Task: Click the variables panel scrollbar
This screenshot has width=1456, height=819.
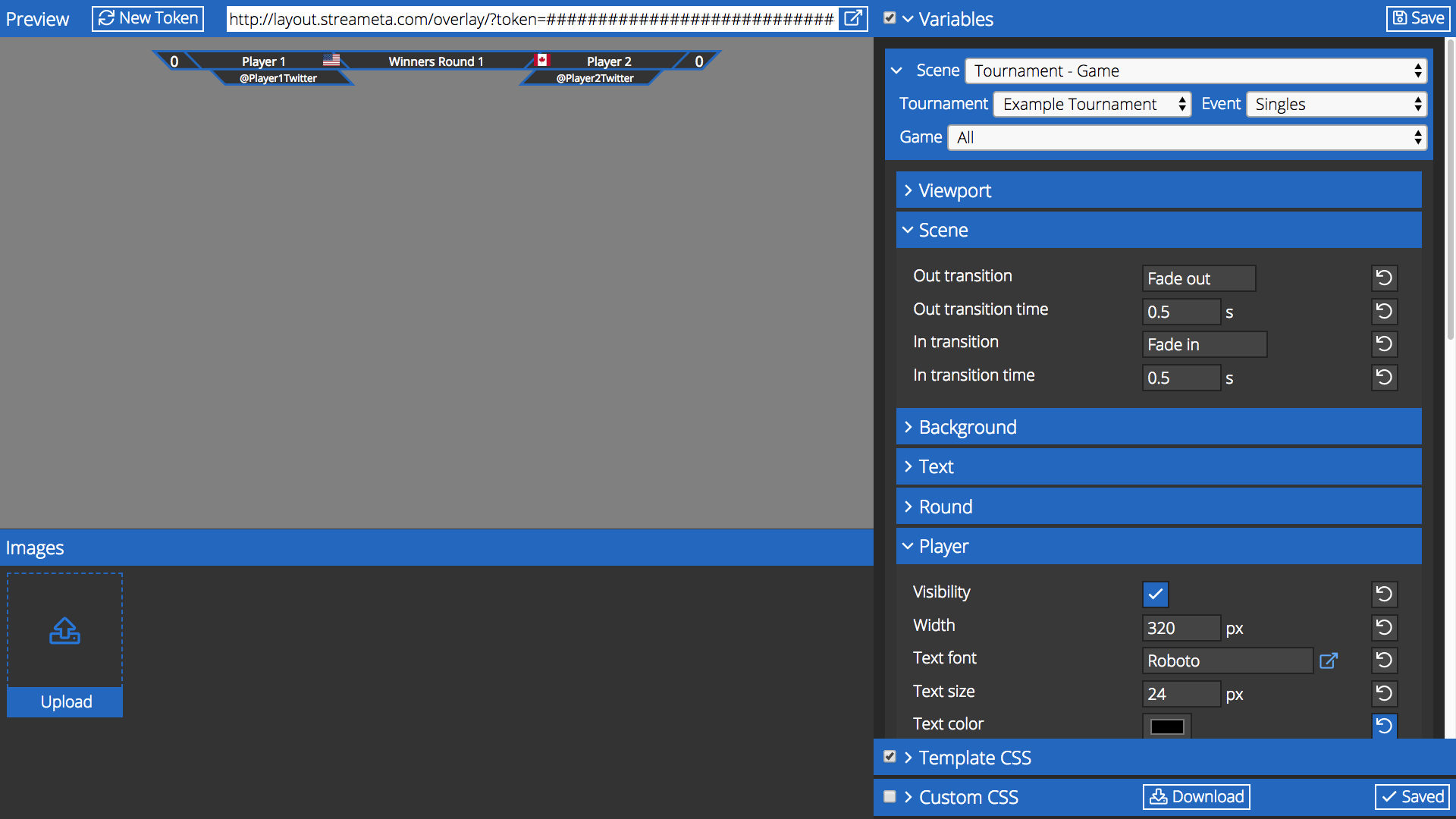Action: [1450, 190]
